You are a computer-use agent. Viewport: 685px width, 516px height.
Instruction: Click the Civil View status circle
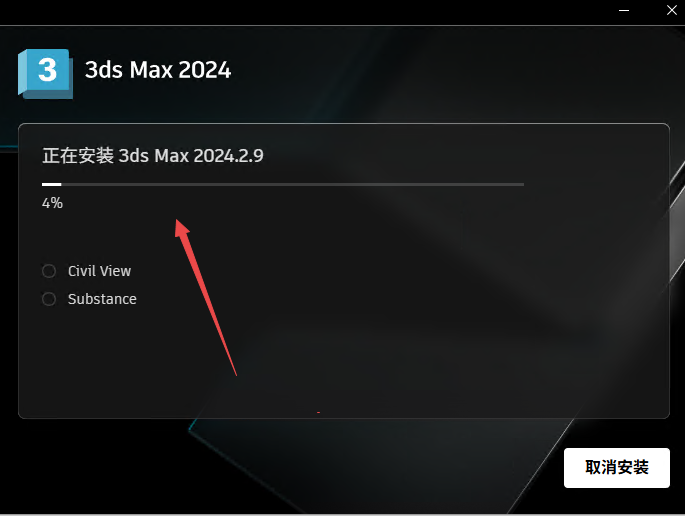coord(49,271)
